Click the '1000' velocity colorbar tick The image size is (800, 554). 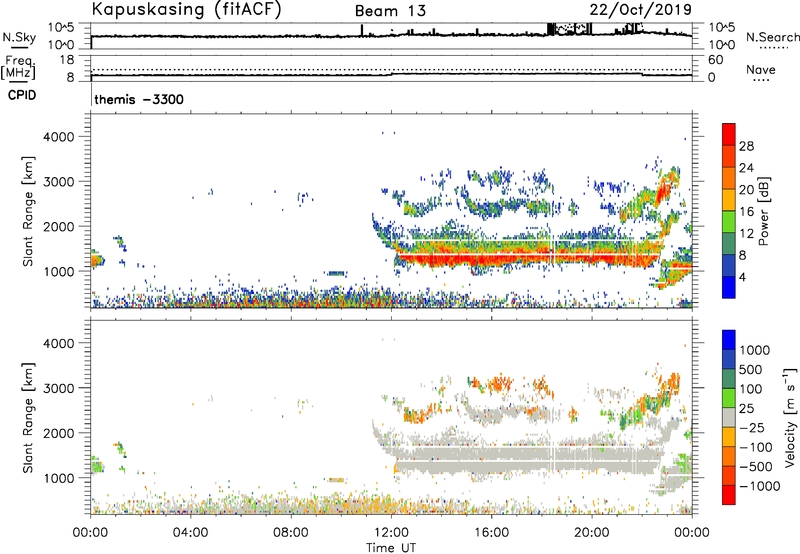(x=755, y=350)
